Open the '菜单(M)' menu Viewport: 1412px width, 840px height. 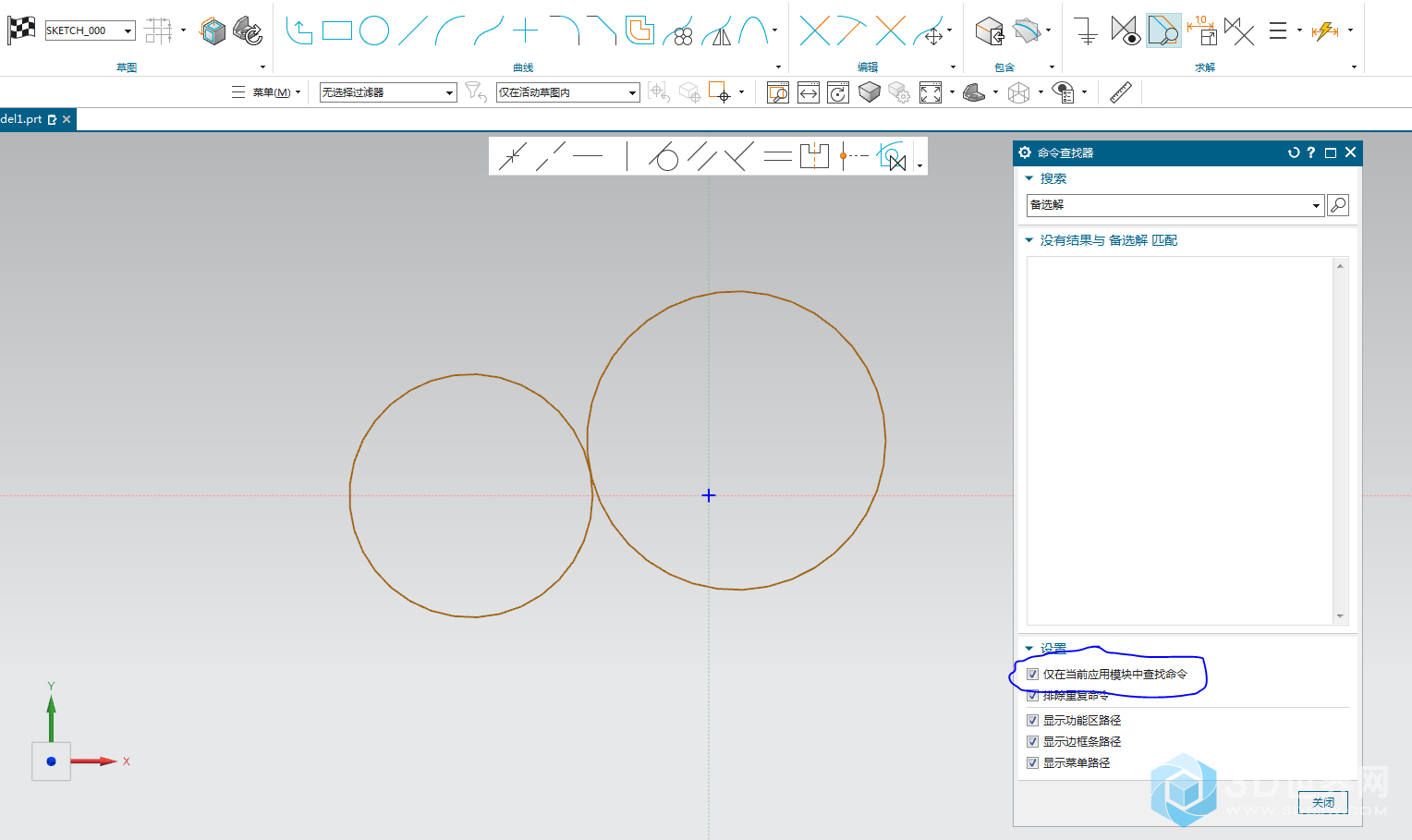pyautogui.click(x=266, y=92)
